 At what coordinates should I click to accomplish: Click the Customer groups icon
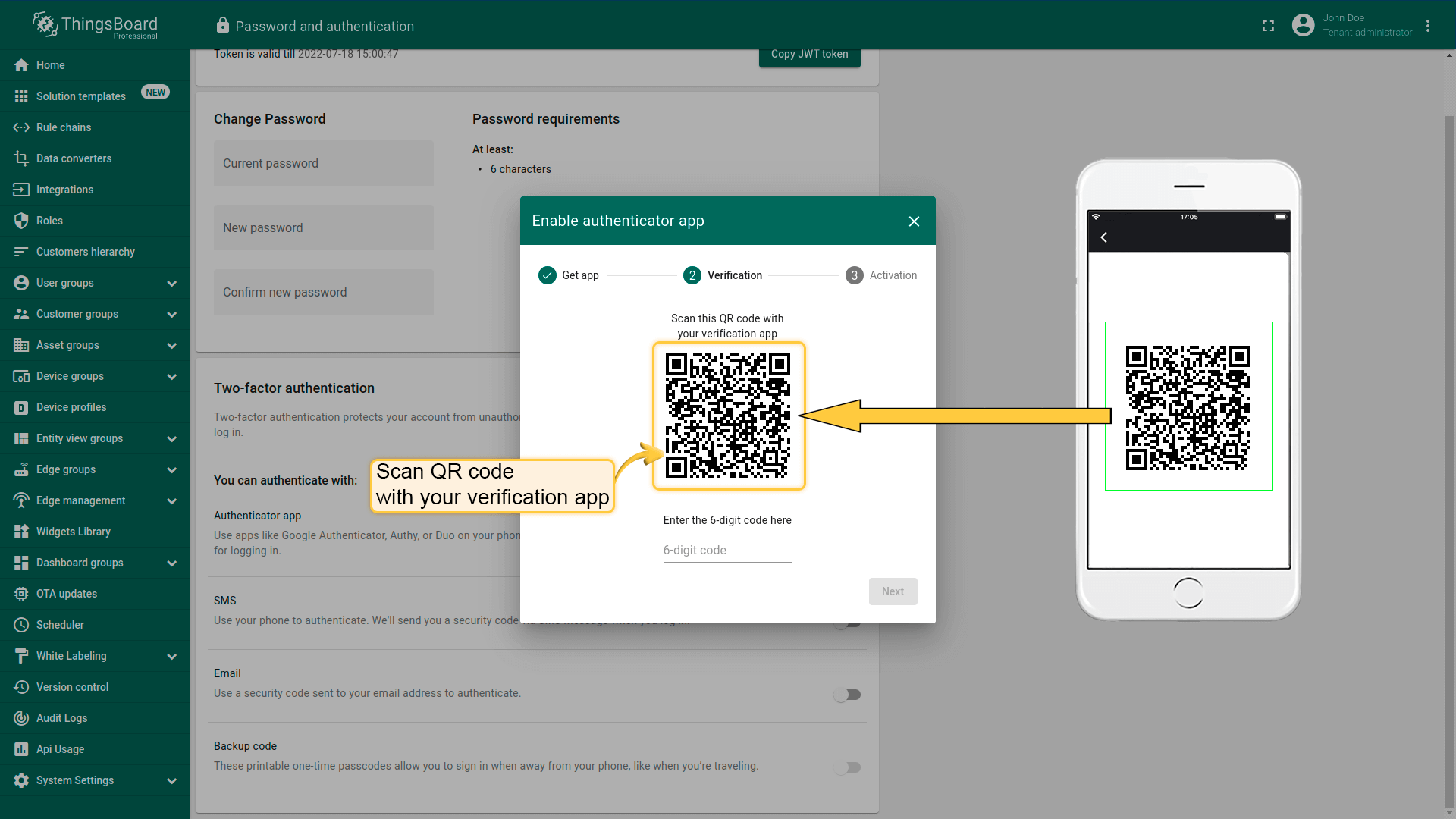21,314
